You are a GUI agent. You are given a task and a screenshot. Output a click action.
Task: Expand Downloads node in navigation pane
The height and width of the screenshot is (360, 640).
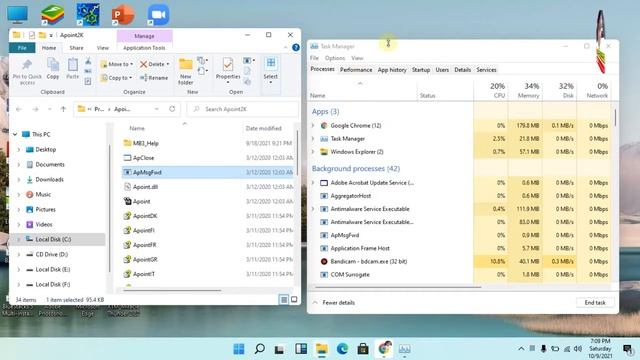pos(18,180)
